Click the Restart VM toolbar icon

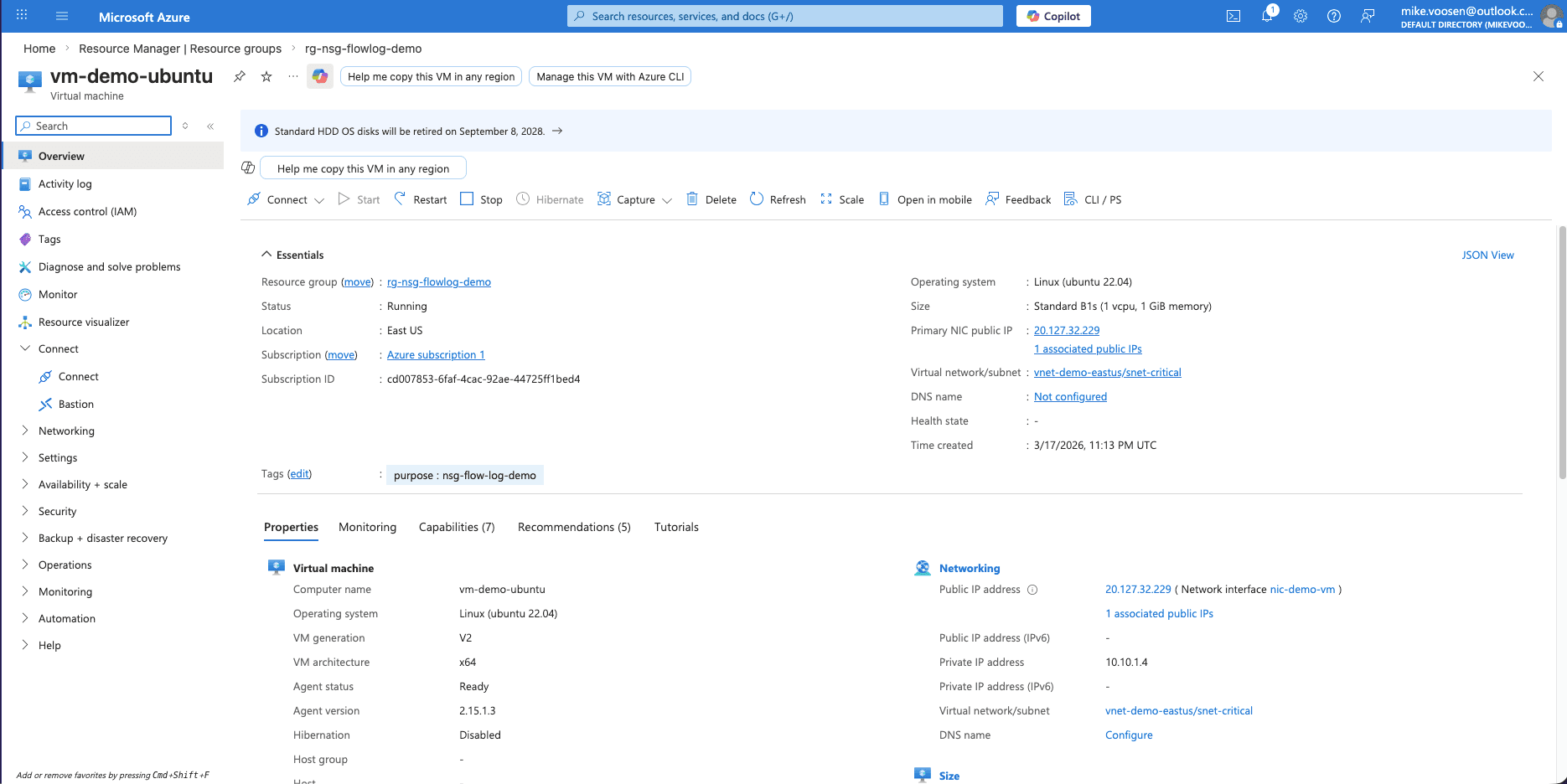point(401,199)
